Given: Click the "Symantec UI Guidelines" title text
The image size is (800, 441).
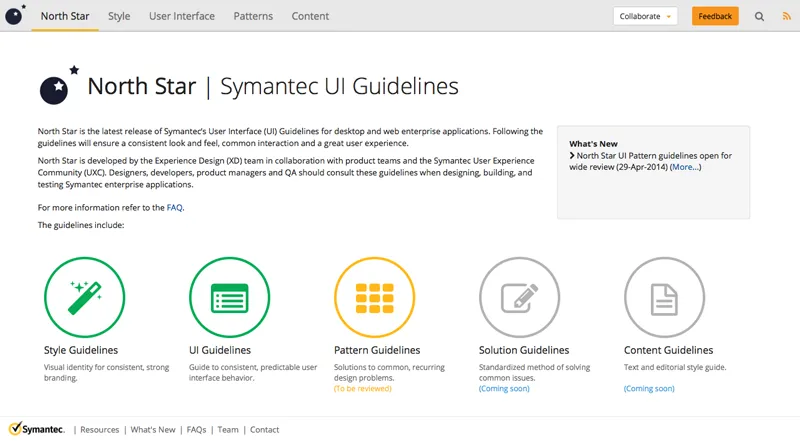Looking at the screenshot, I should point(339,86).
